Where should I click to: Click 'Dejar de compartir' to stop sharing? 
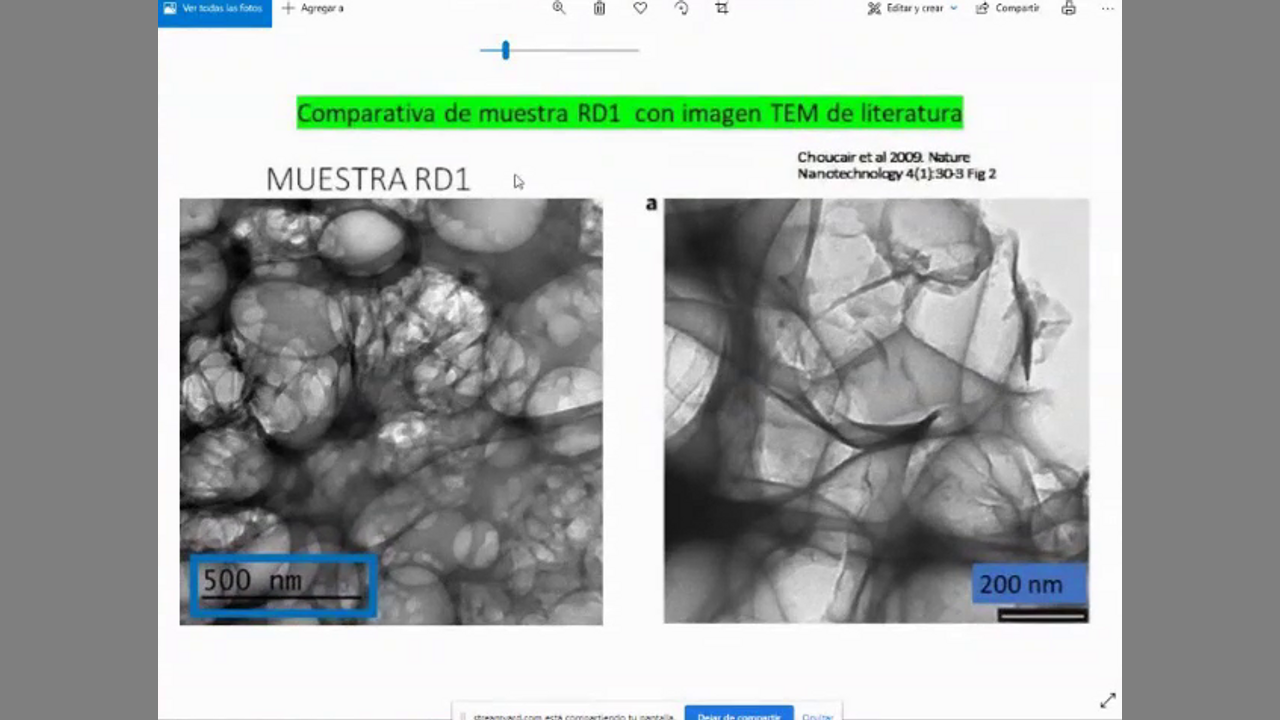click(738, 715)
